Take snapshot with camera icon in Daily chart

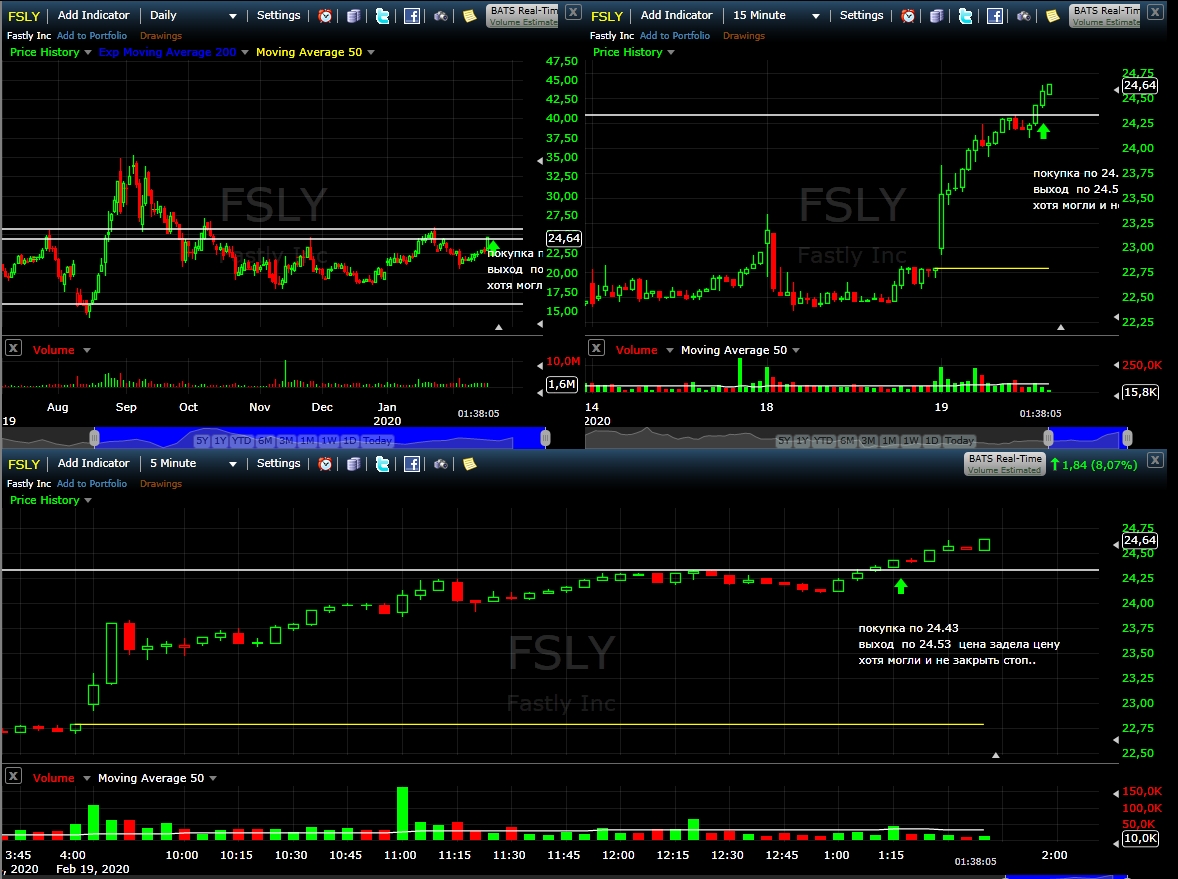click(x=440, y=16)
